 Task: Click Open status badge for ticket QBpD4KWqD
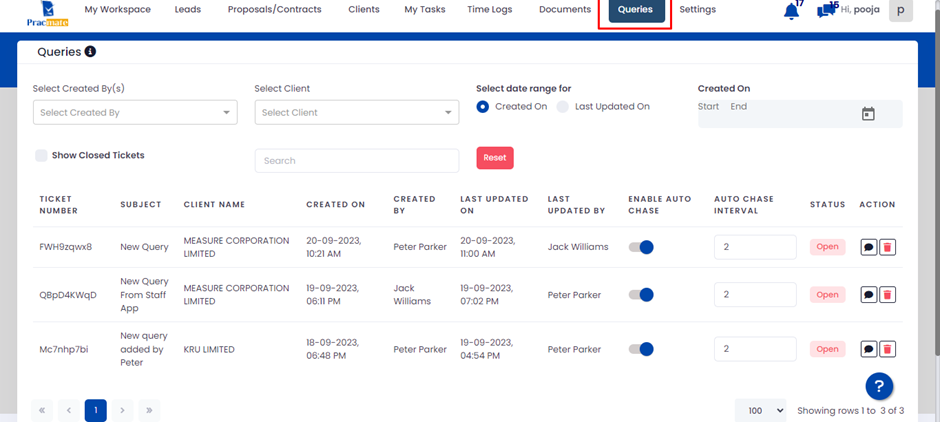(827, 294)
